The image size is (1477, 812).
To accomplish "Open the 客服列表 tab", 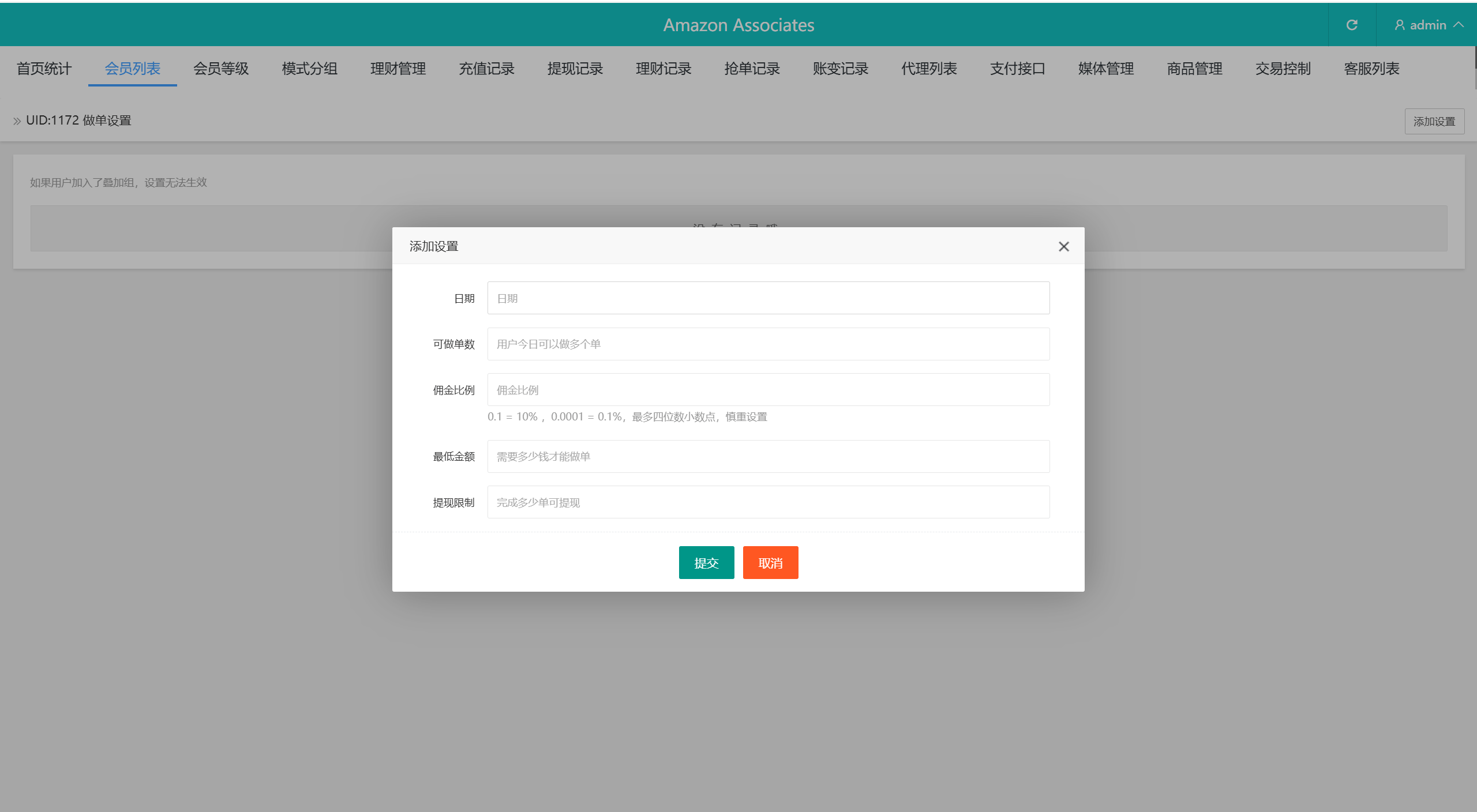I will [x=1371, y=69].
